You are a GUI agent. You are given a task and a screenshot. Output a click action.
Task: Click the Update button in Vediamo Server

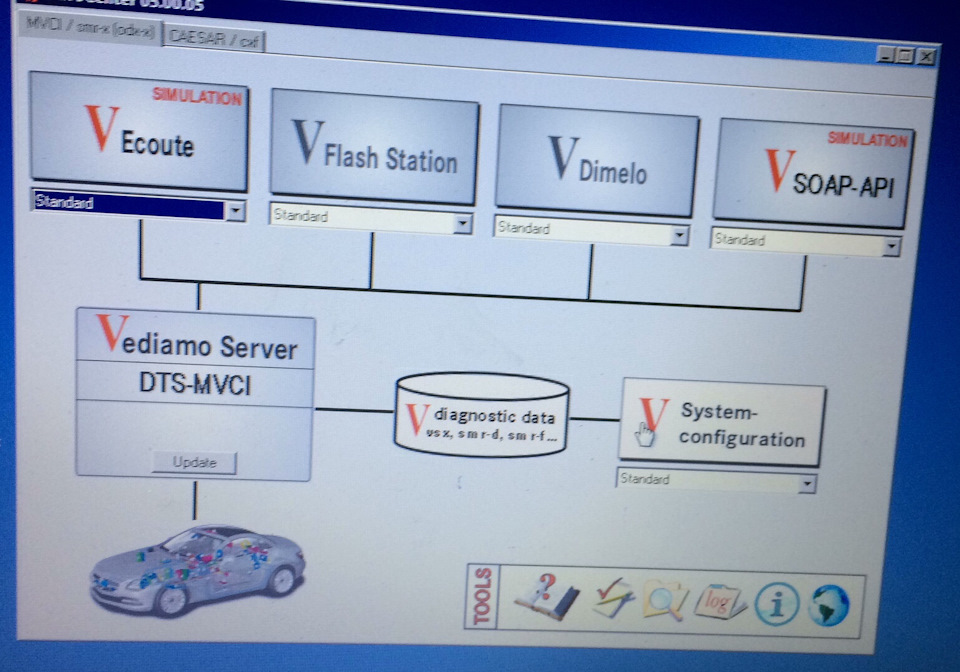point(194,462)
